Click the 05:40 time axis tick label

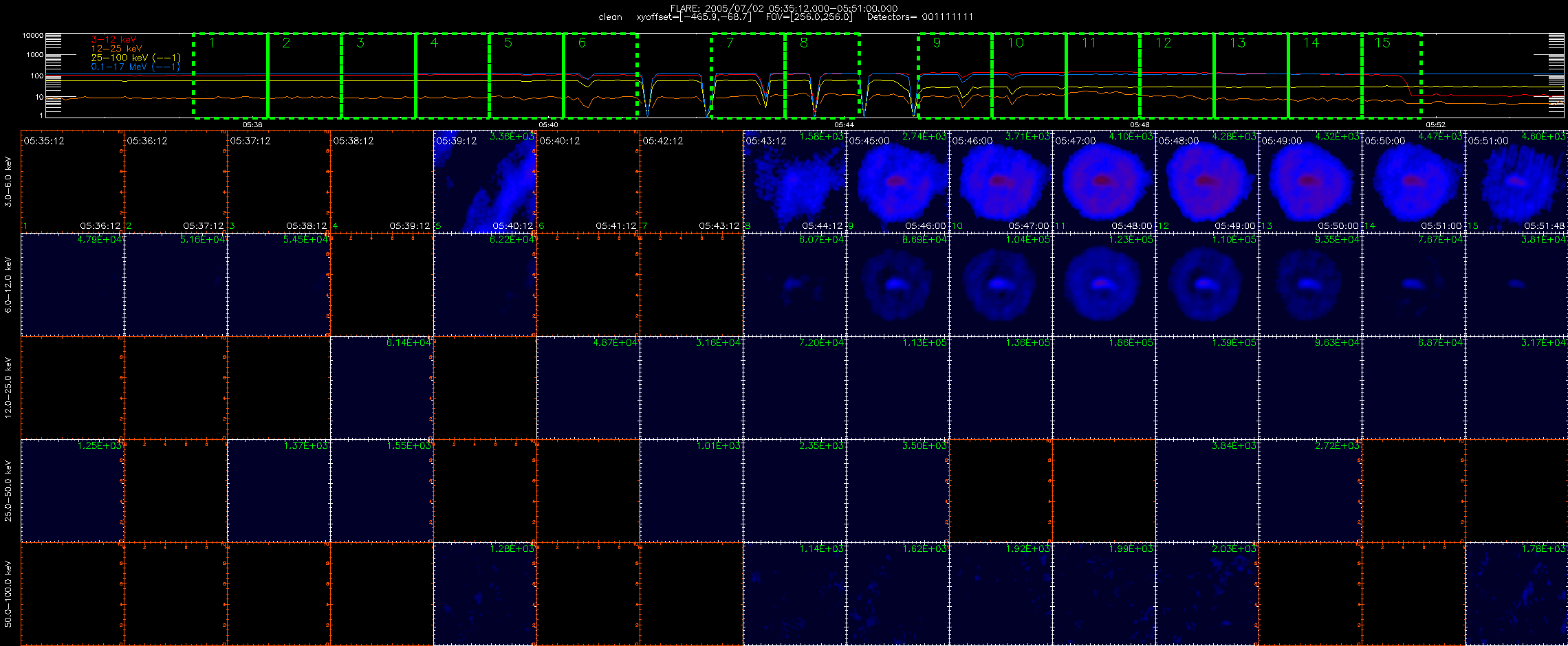(548, 125)
